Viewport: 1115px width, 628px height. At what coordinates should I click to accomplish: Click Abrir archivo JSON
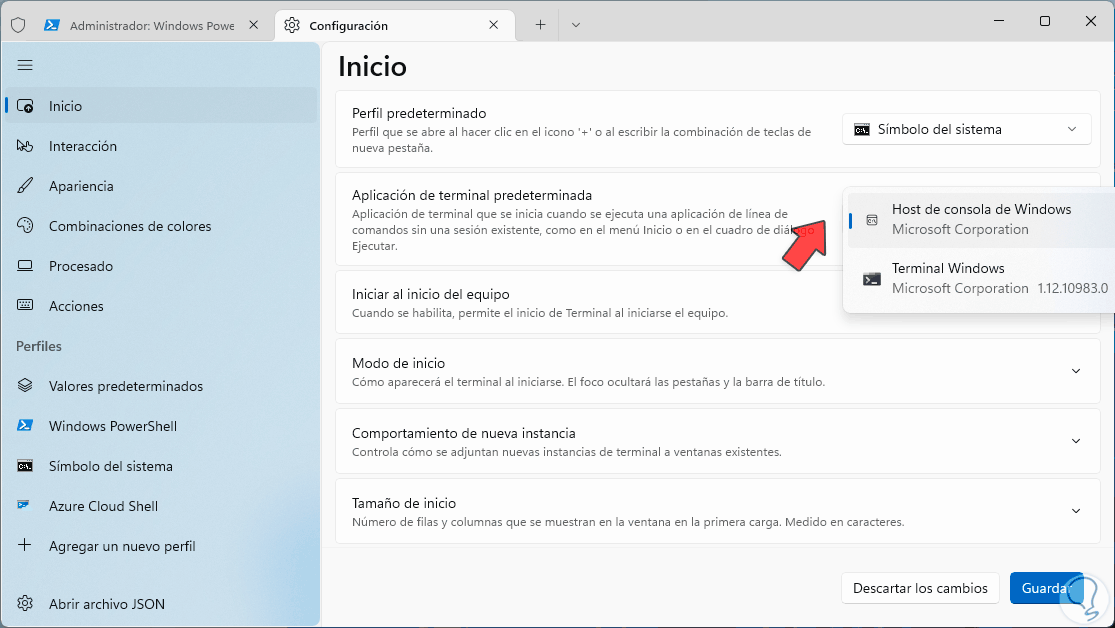click(161, 604)
